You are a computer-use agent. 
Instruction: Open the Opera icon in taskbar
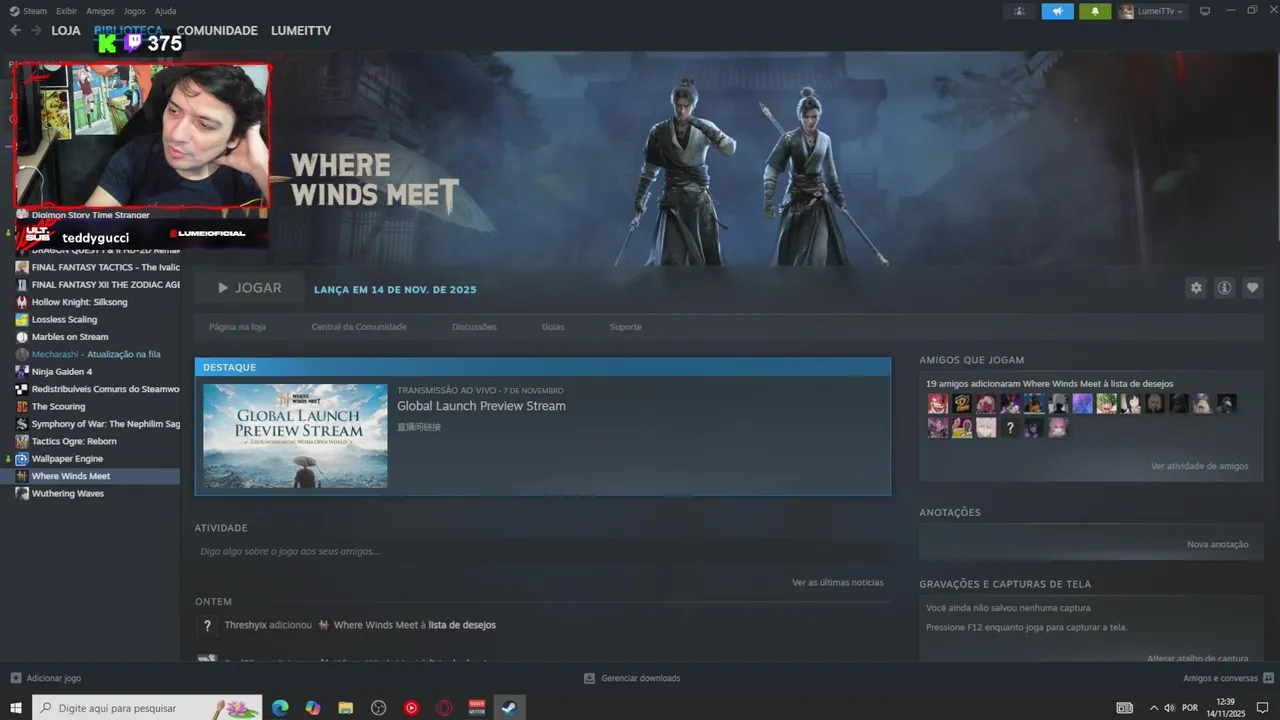point(444,708)
